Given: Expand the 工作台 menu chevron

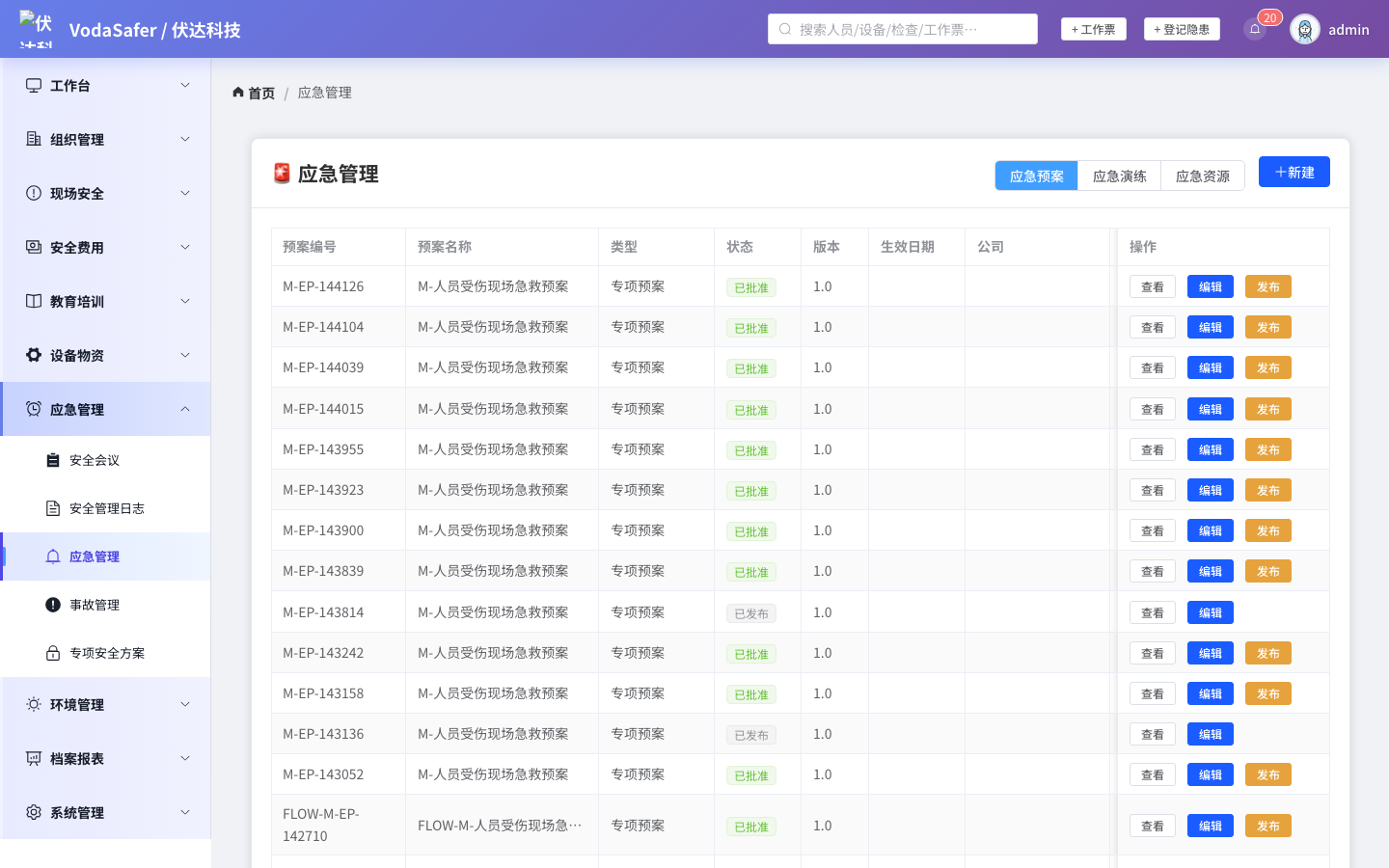Looking at the screenshot, I should tap(185, 85).
